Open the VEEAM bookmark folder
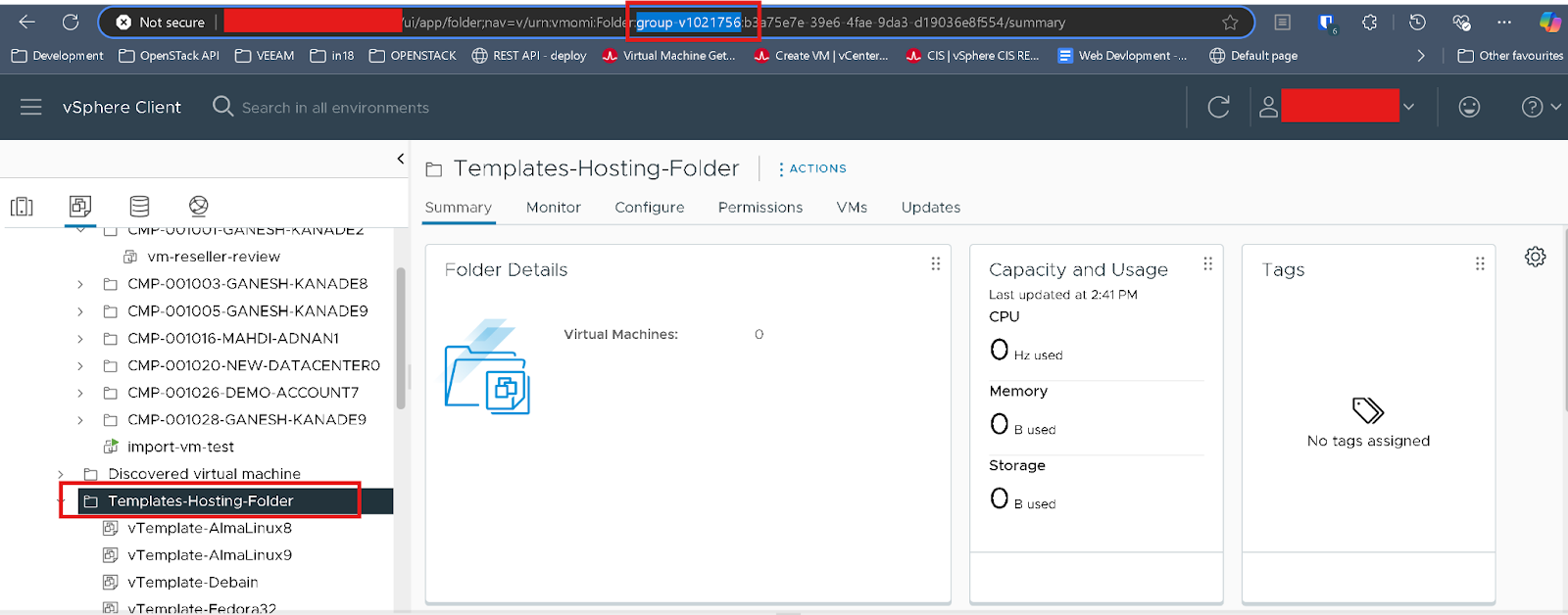Screen dimensions: 1568x615 (x=265, y=56)
